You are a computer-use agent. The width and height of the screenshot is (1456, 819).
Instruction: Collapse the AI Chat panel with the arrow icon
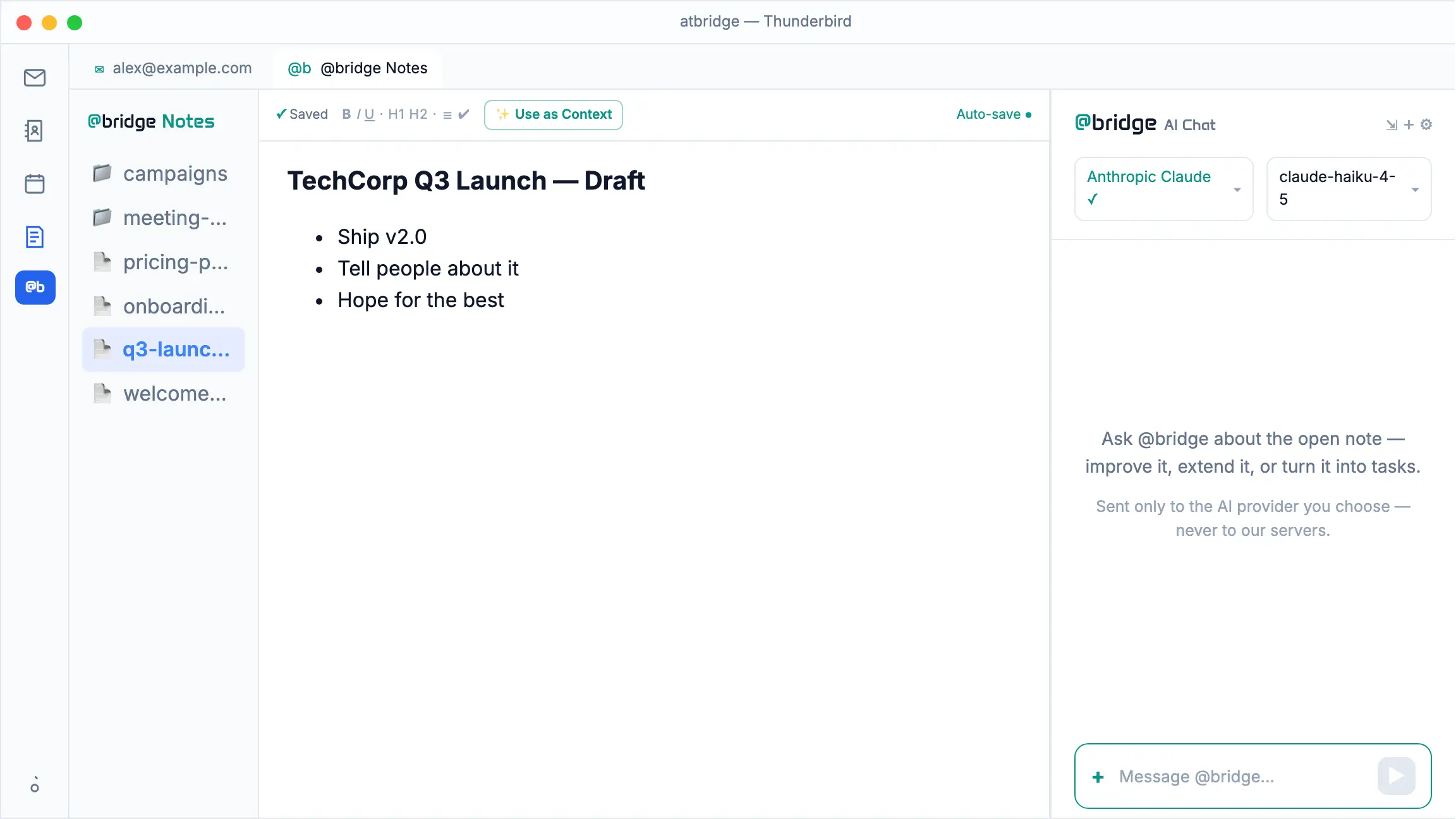pos(1392,125)
